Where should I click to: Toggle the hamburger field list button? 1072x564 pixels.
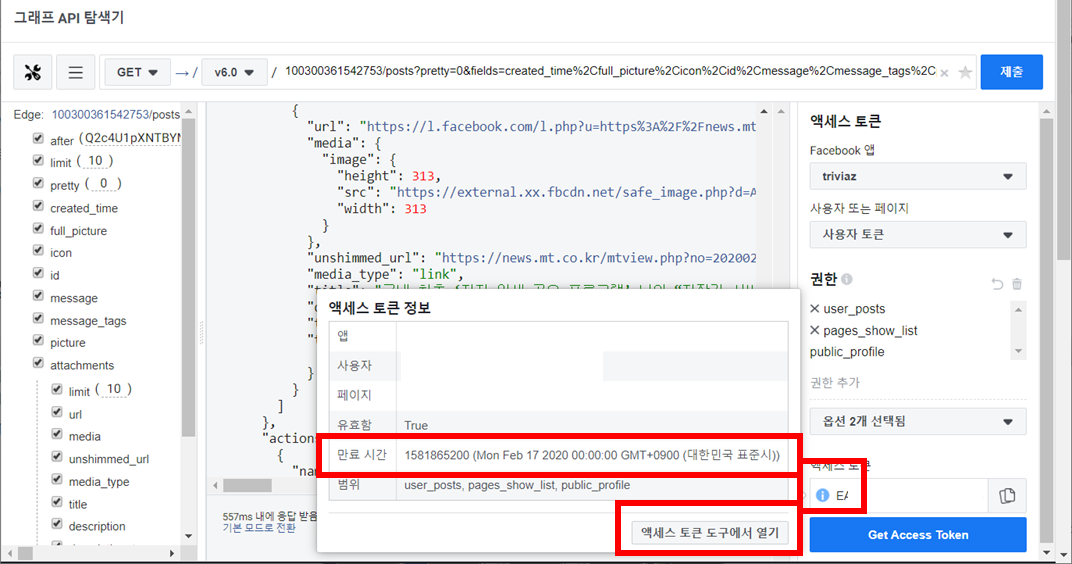click(x=75, y=72)
